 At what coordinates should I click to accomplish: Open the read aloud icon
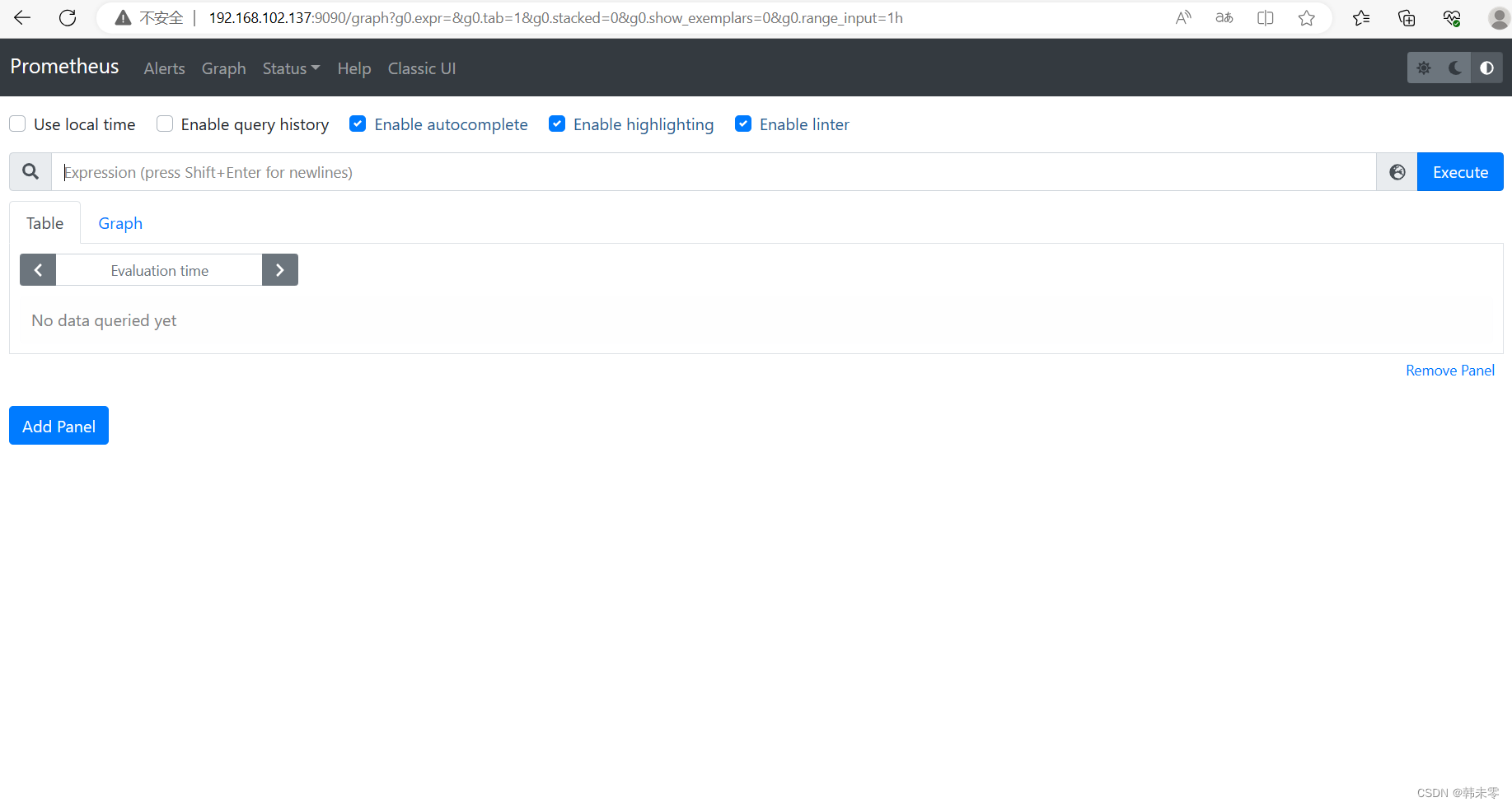1183,17
